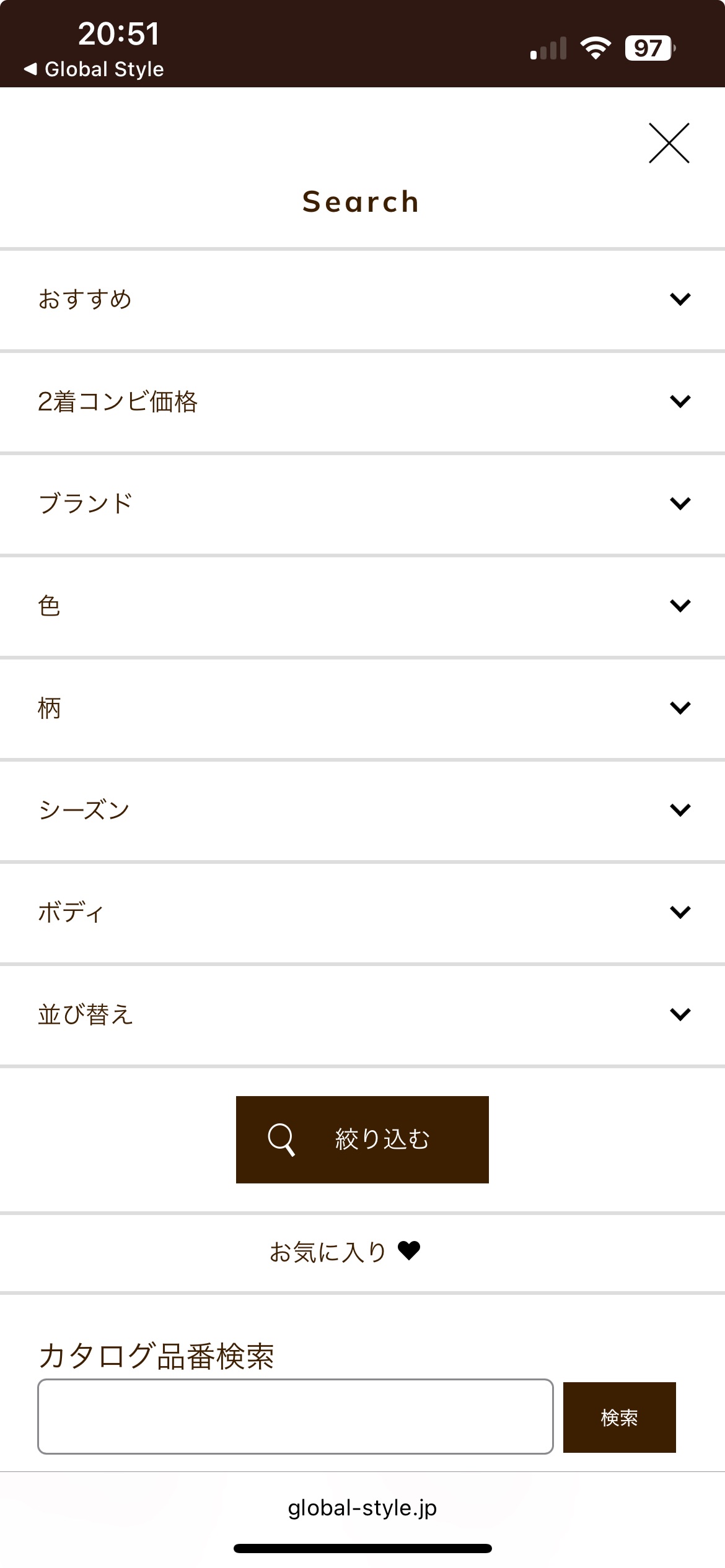The width and height of the screenshot is (725, 1568).
Task: Expand the おすすめ filter chevron
Action: (x=680, y=300)
